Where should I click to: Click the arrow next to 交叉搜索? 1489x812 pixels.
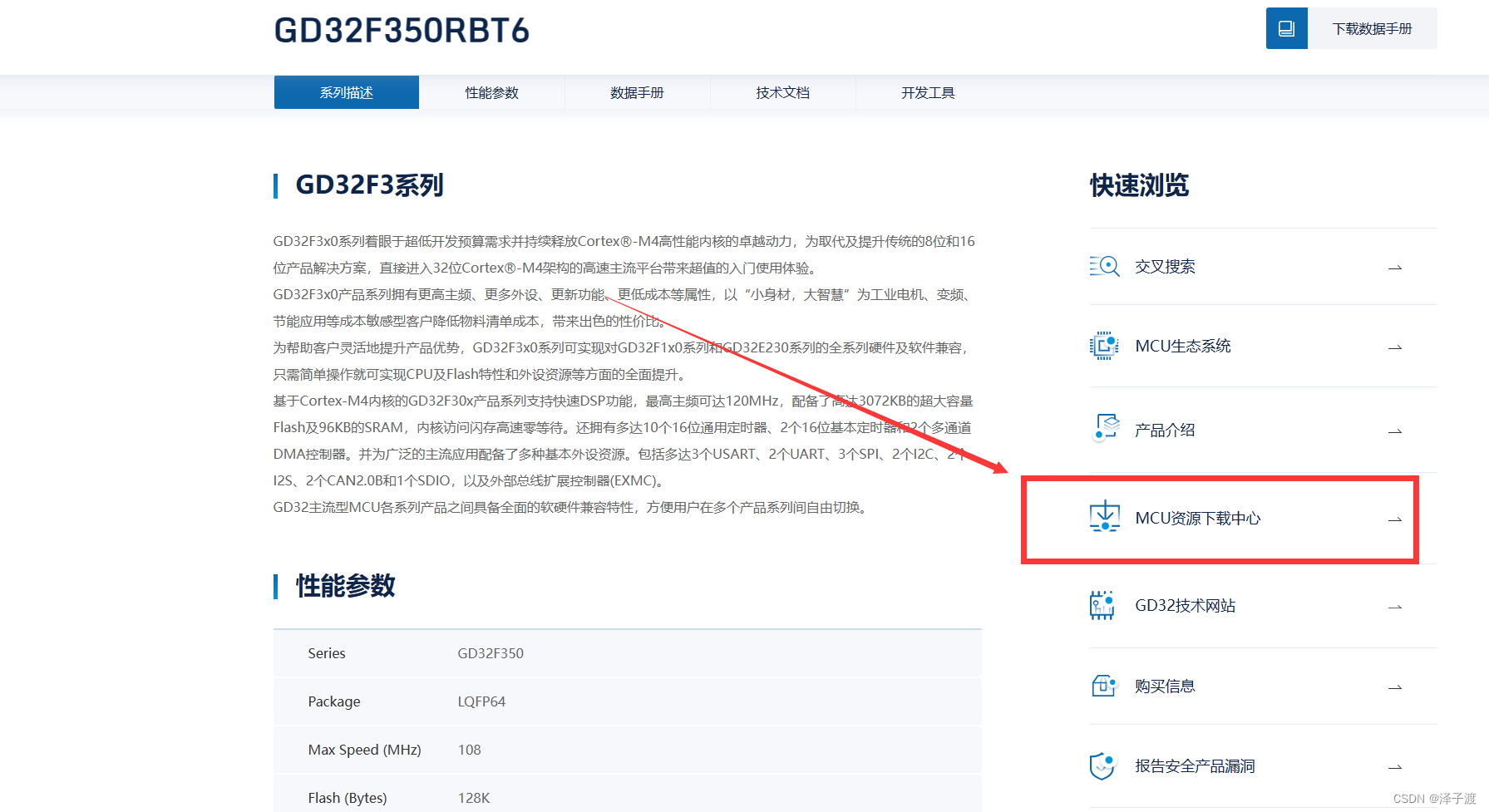(x=1395, y=268)
